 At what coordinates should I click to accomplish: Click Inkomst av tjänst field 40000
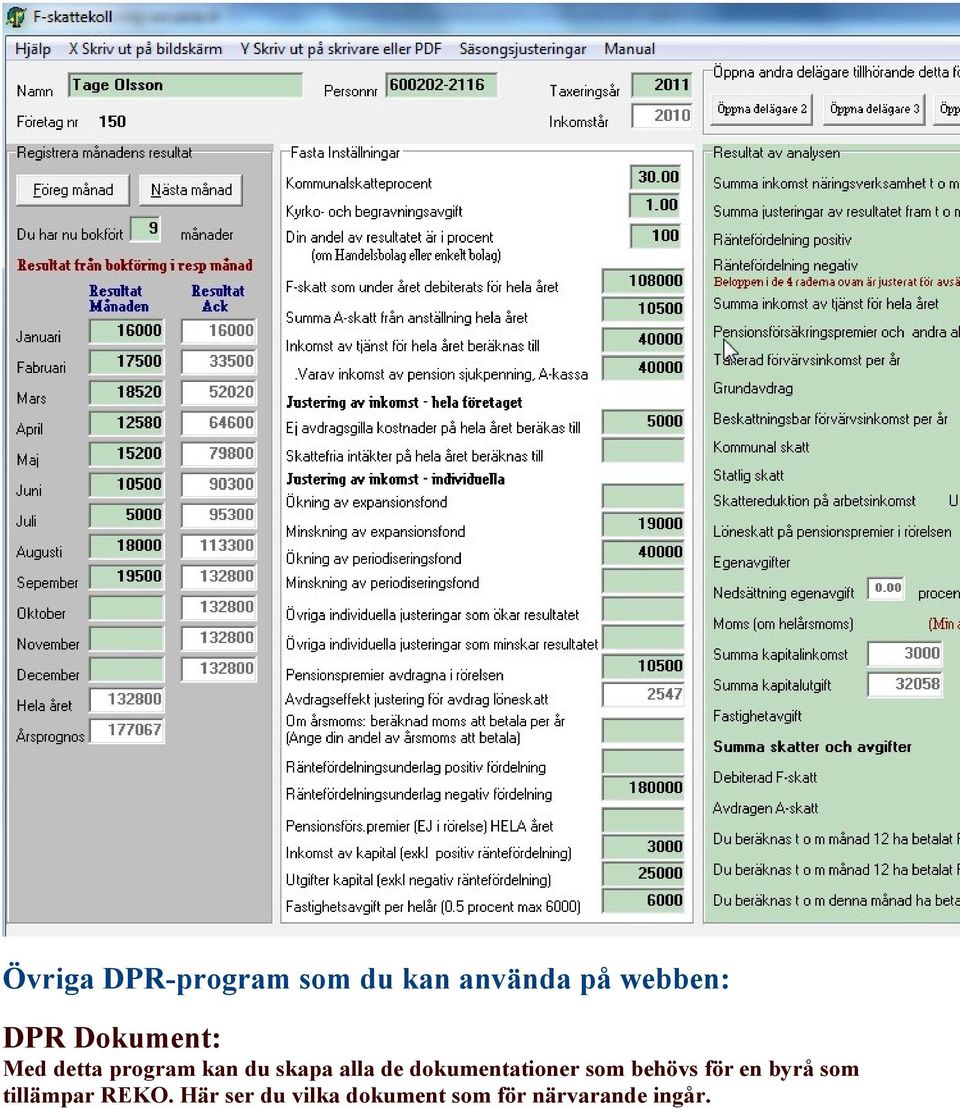point(643,339)
